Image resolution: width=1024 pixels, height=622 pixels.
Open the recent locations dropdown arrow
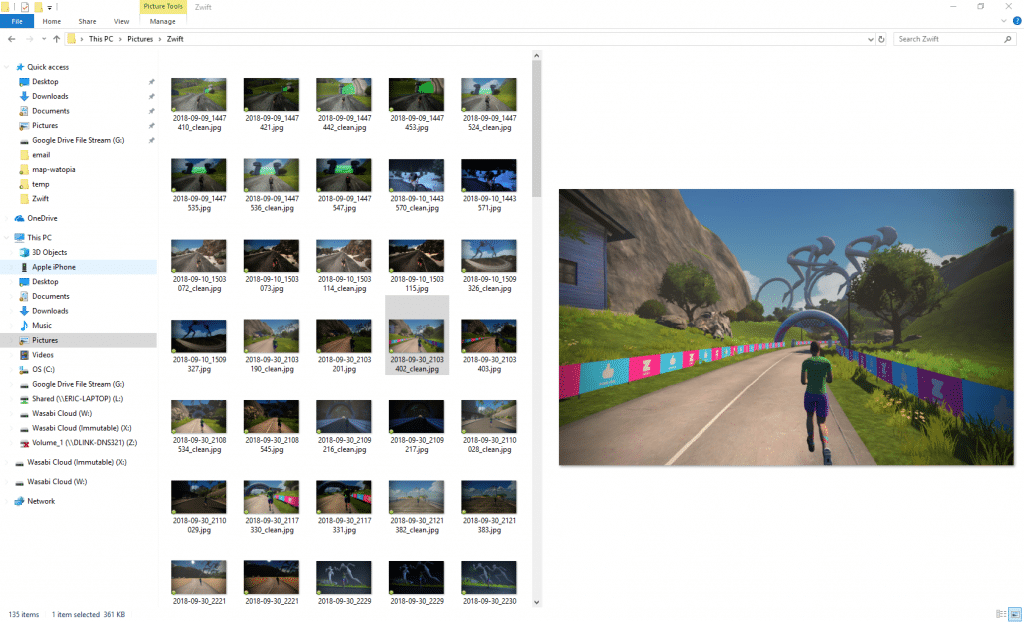click(x=43, y=38)
